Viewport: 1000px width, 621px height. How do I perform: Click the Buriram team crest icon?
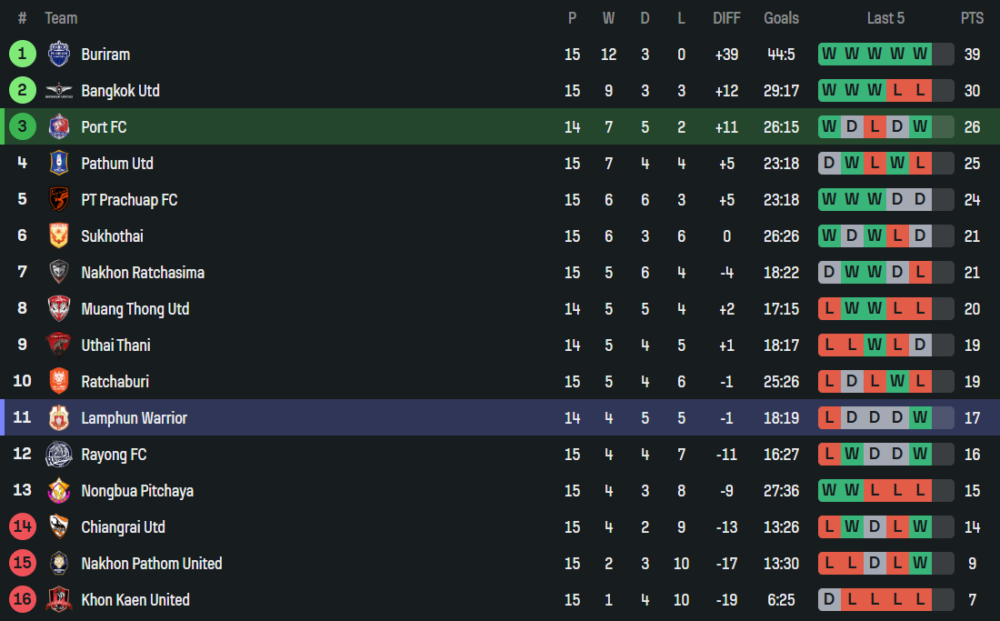[59, 54]
